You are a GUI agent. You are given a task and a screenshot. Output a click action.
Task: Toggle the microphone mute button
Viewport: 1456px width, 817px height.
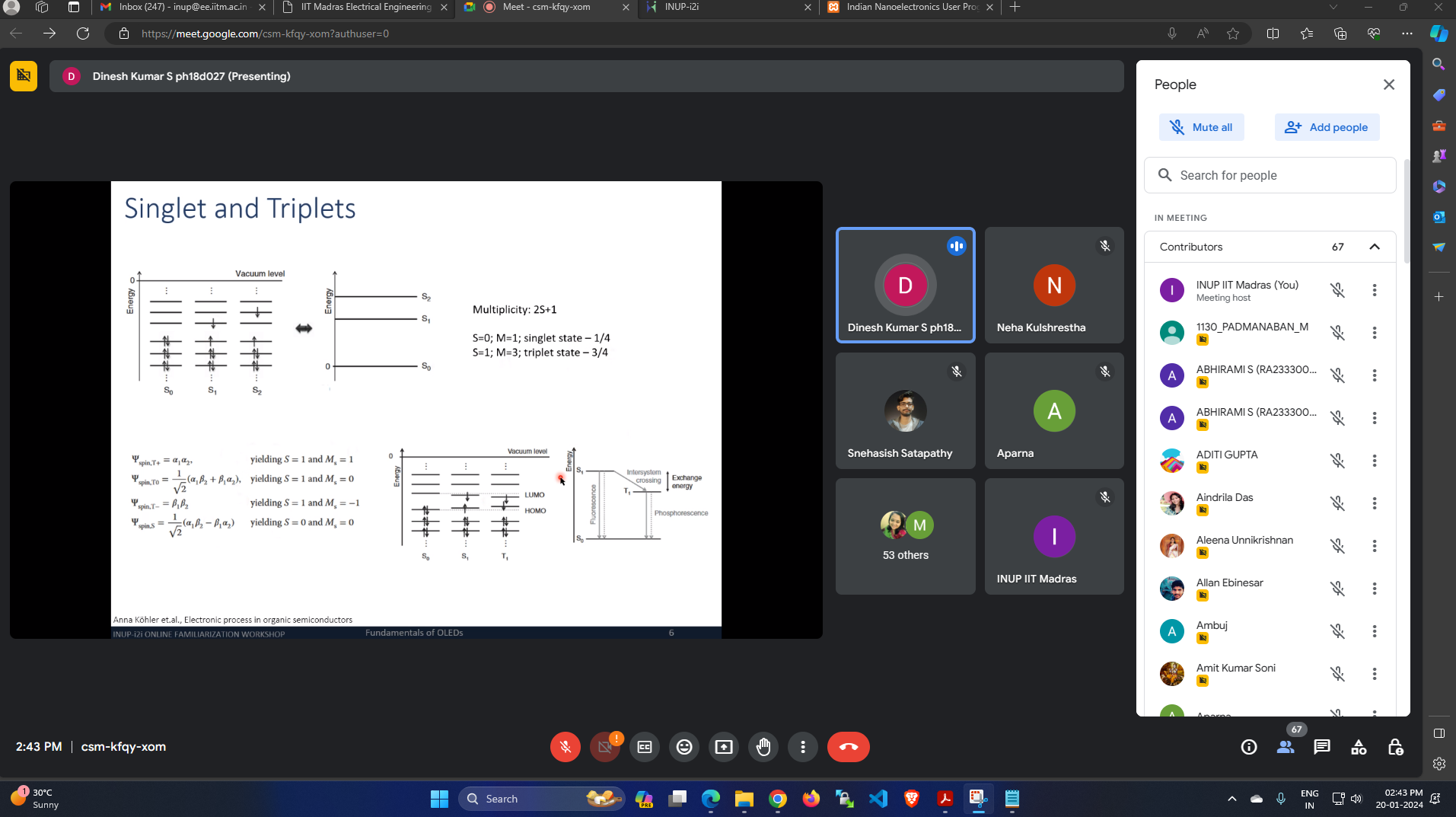[x=565, y=747]
